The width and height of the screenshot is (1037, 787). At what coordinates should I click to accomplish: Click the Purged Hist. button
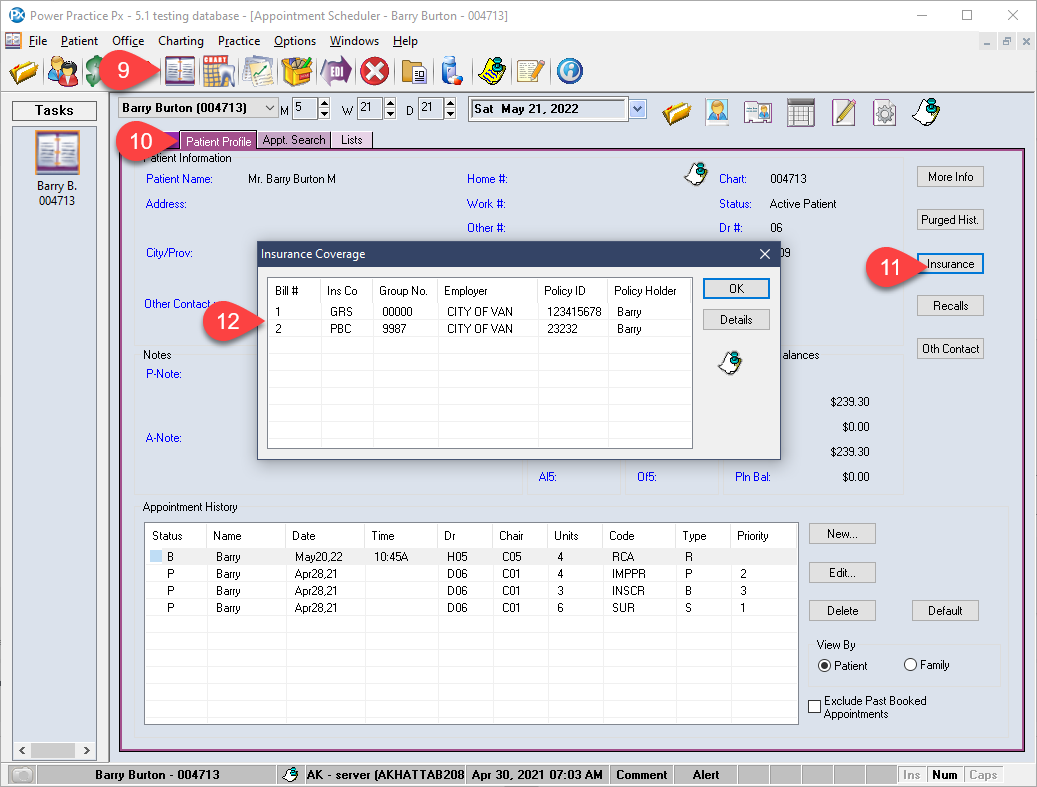(x=950, y=220)
